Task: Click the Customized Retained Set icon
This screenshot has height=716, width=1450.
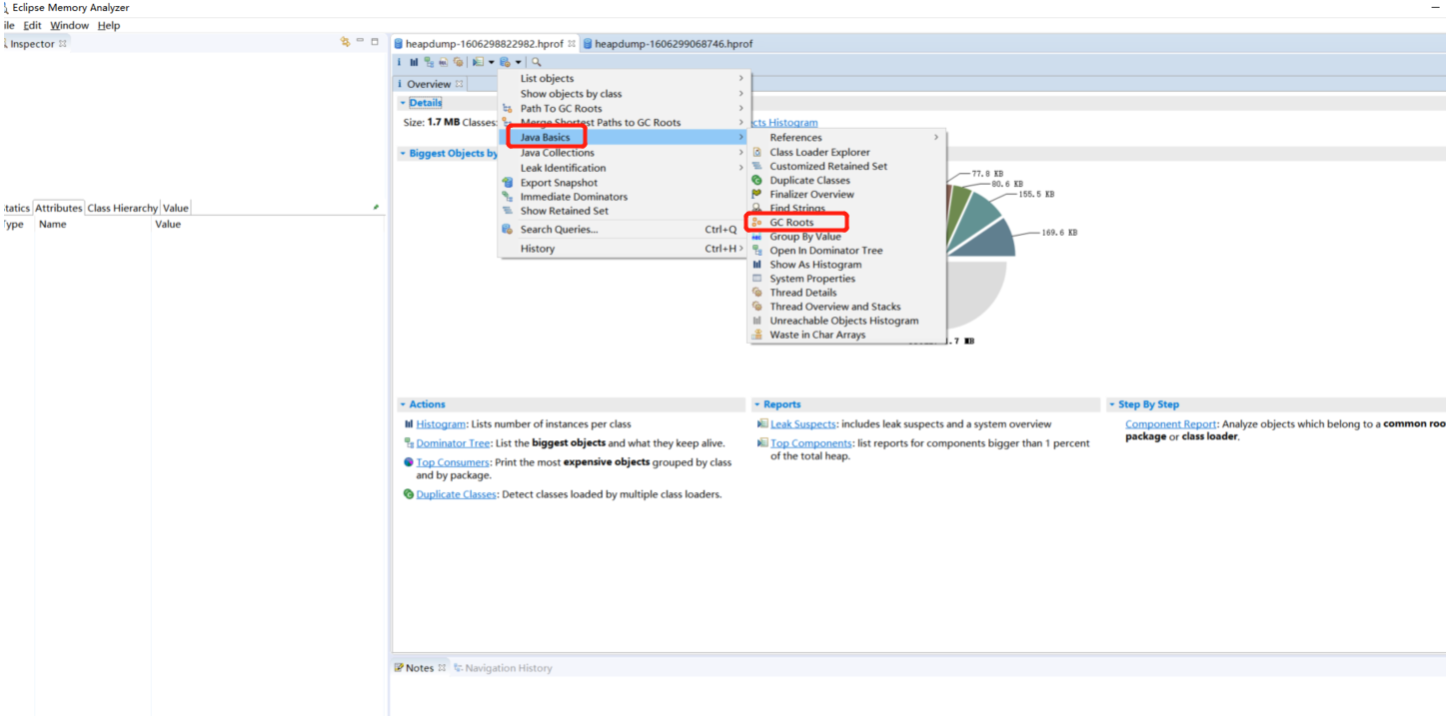Action: (758, 166)
